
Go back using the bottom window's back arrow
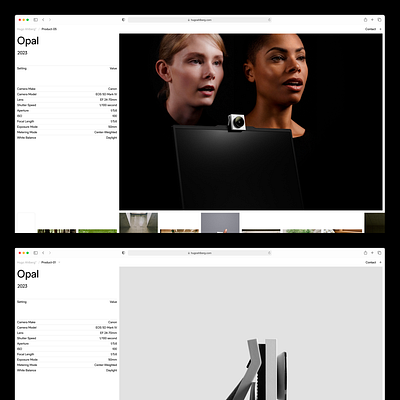[x=43, y=253]
